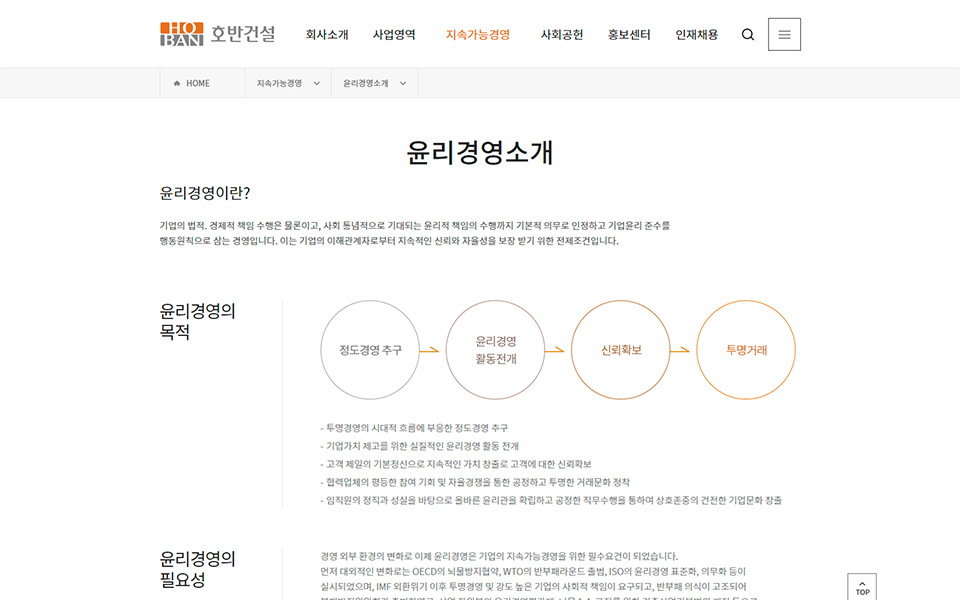This screenshot has height=600, width=960.
Task: Open 사업영역 menu
Action: (x=394, y=35)
